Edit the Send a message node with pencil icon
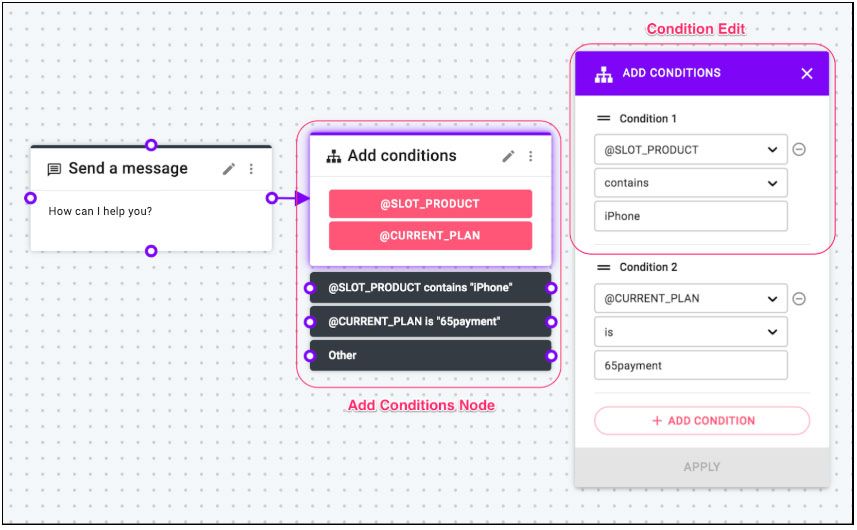The width and height of the screenshot is (857, 530). point(229,169)
